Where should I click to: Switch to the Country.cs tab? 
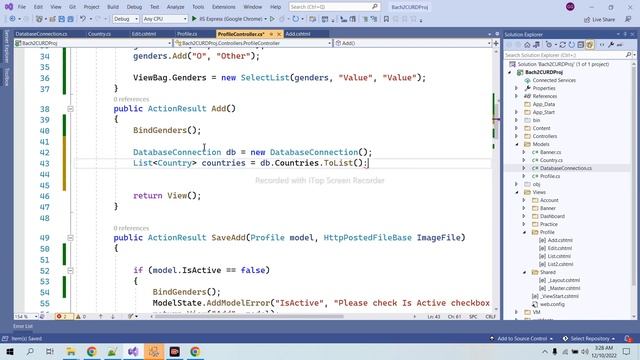coord(99,34)
